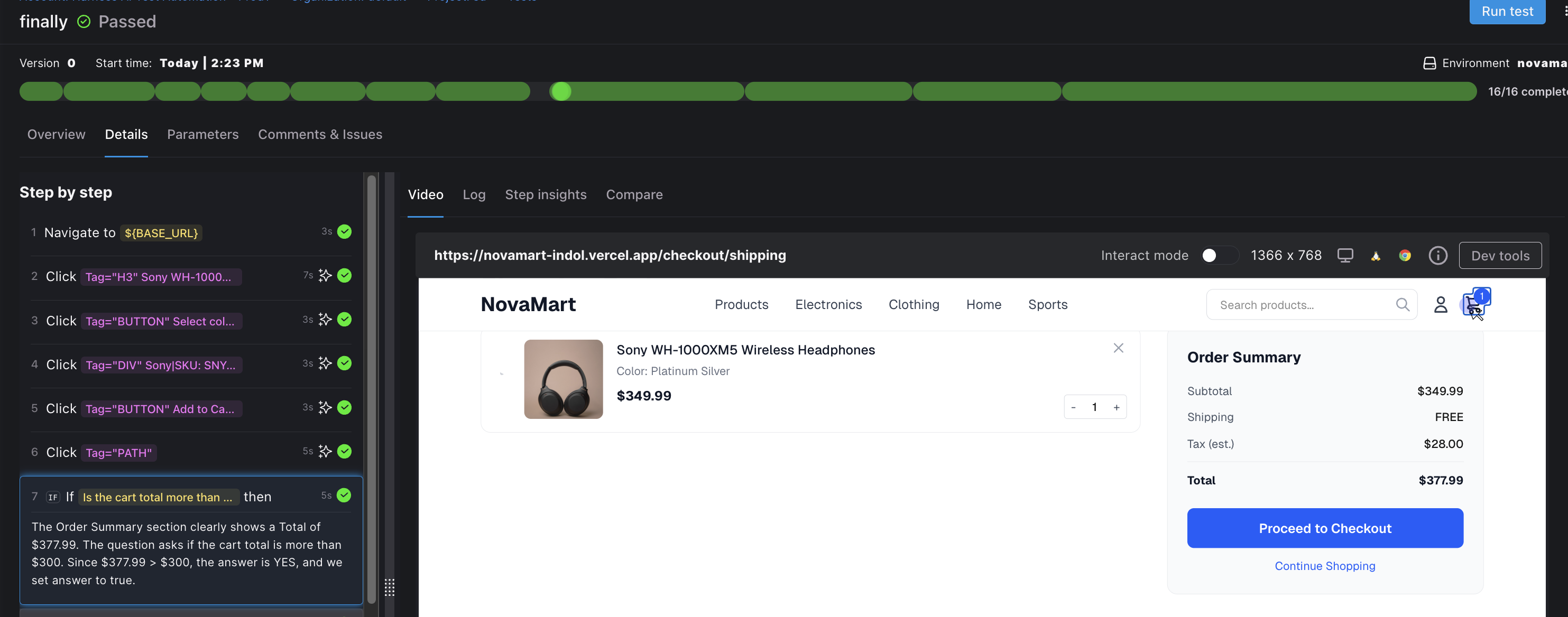
Task: Go to the Products nav link
Action: tap(741, 304)
